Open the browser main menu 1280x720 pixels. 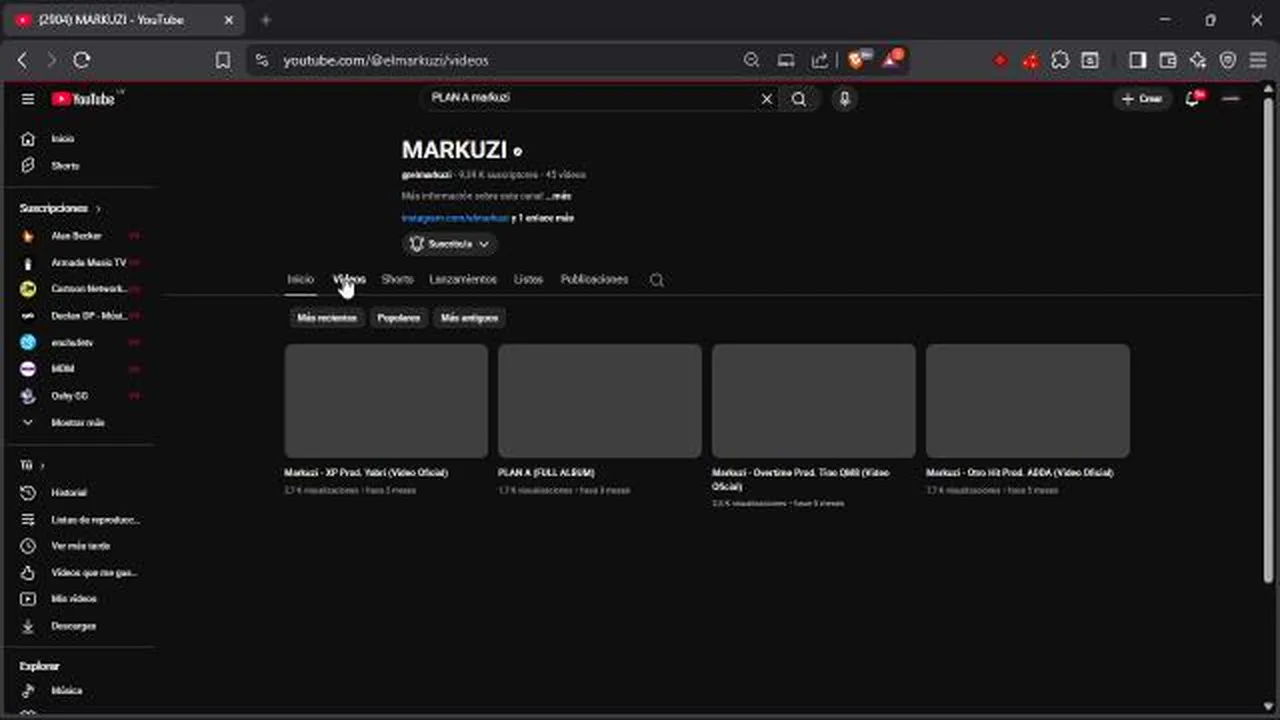point(1258,60)
